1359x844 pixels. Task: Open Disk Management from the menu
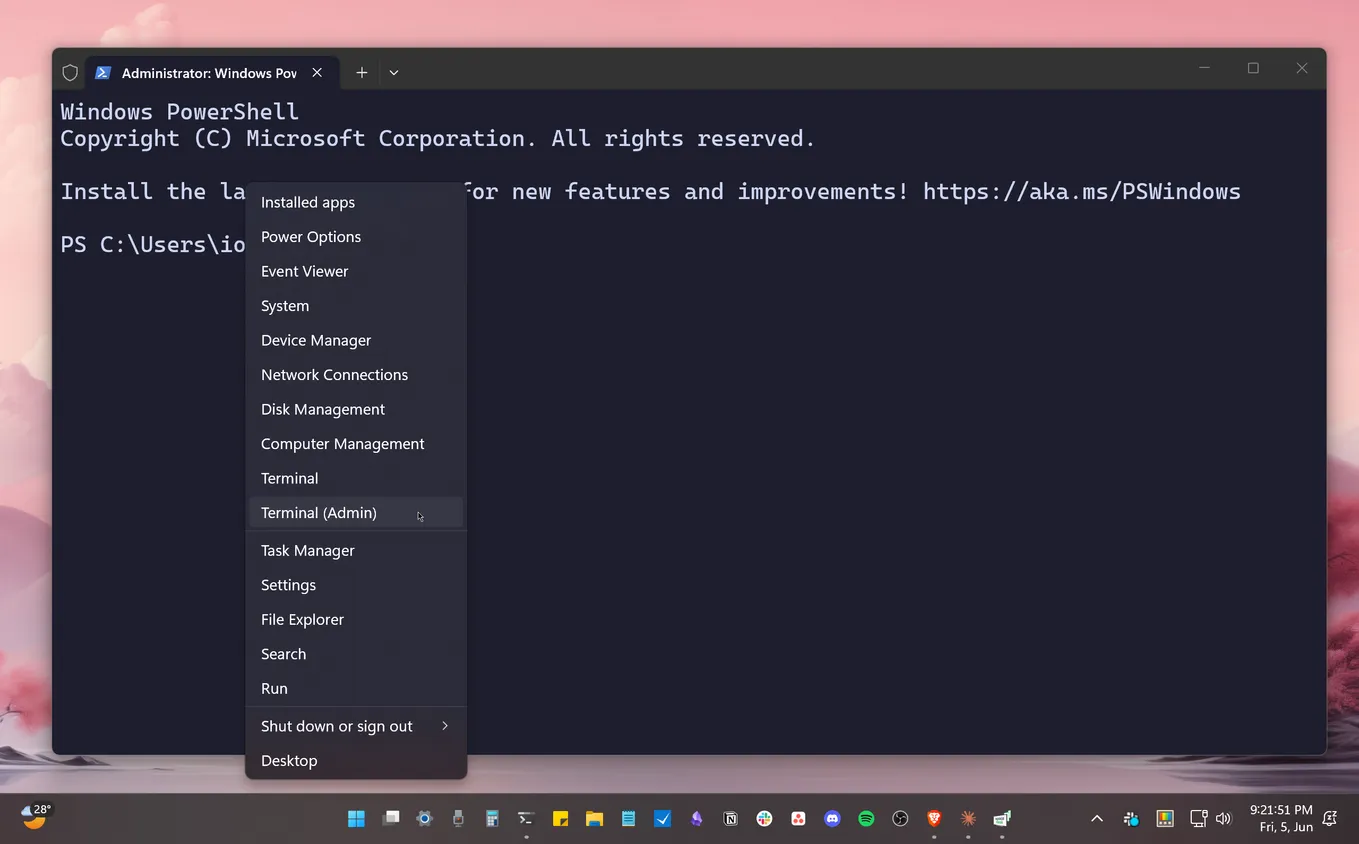point(356,409)
